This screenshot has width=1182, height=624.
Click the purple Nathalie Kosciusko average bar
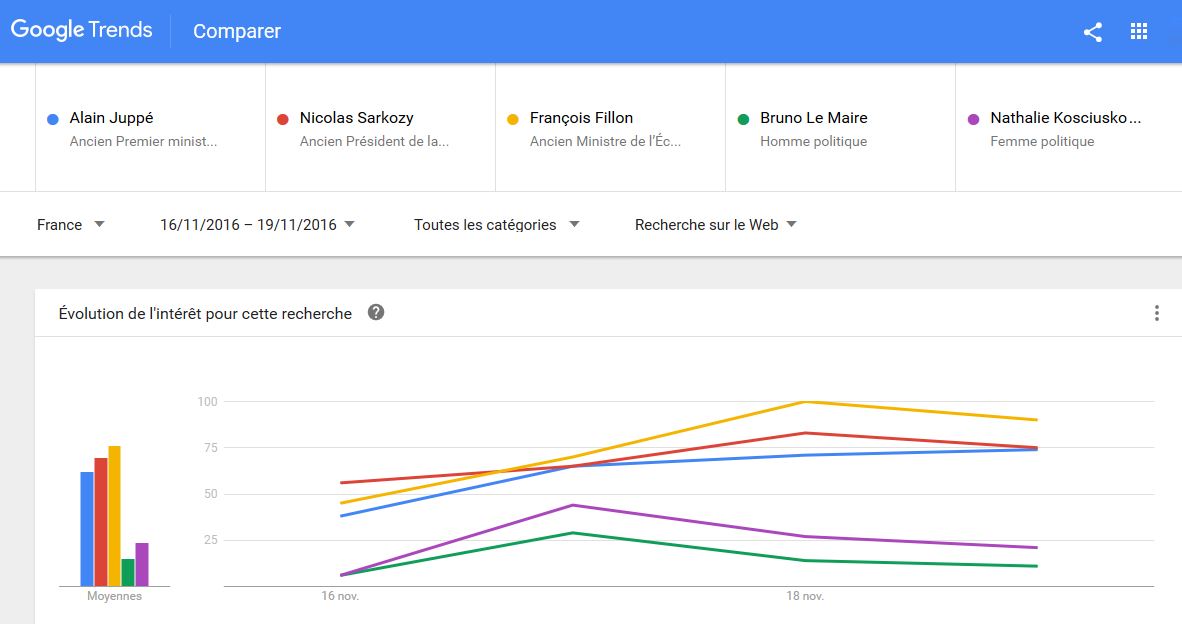click(142, 564)
